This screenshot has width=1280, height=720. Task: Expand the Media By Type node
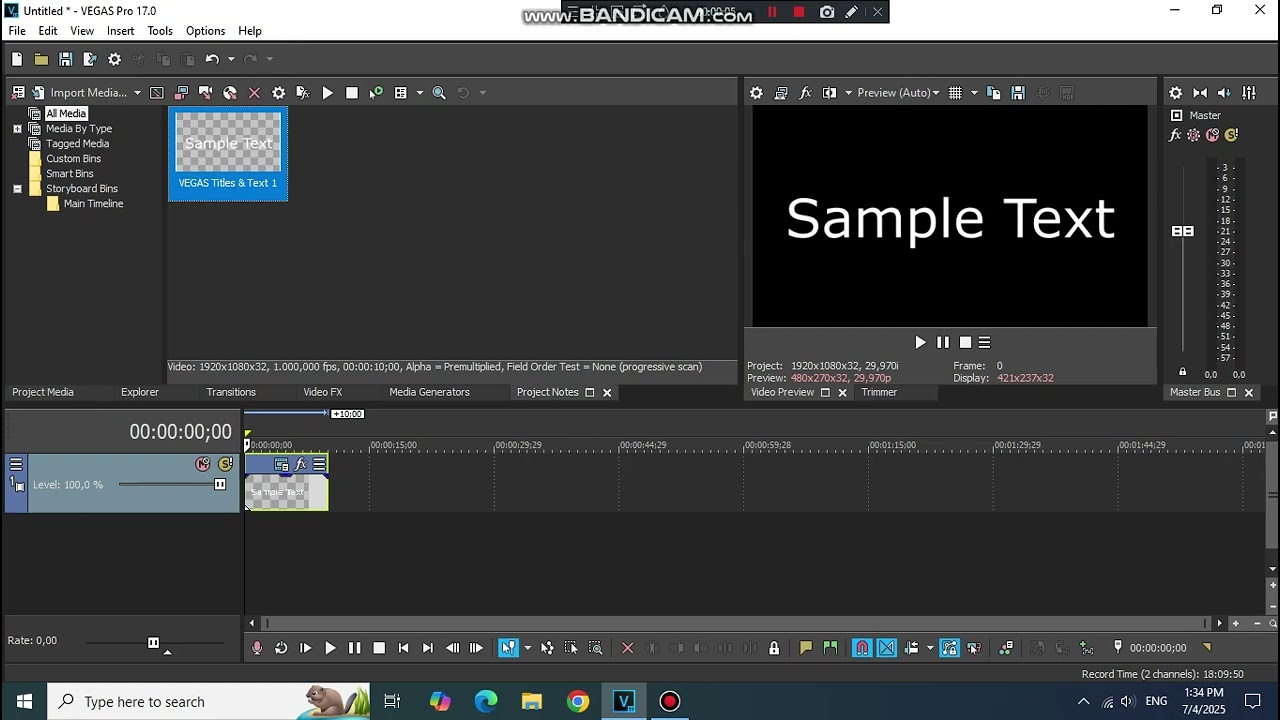pos(17,129)
